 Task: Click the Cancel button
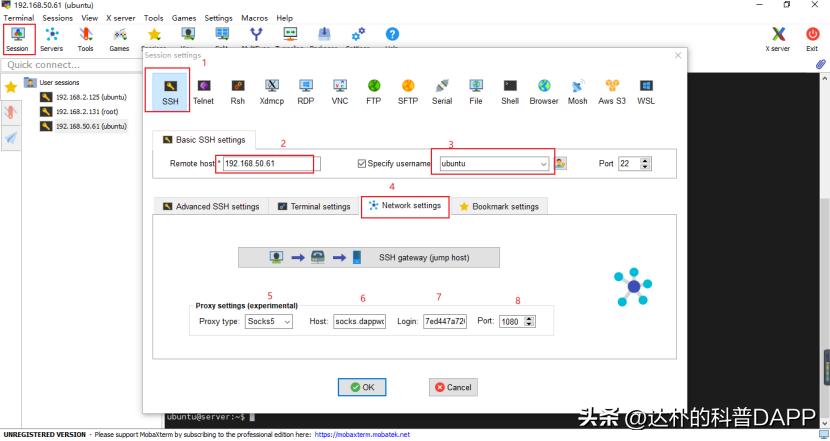[x=453, y=387]
